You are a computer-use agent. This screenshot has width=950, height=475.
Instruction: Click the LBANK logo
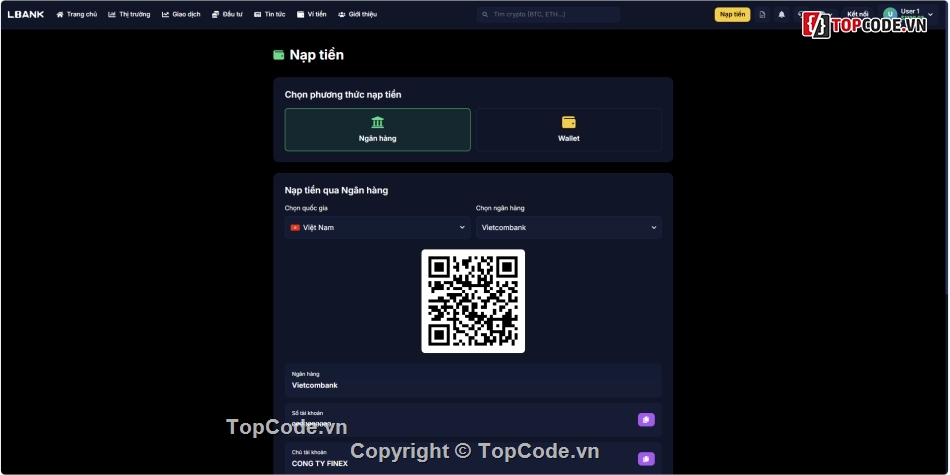tap(25, 15)
